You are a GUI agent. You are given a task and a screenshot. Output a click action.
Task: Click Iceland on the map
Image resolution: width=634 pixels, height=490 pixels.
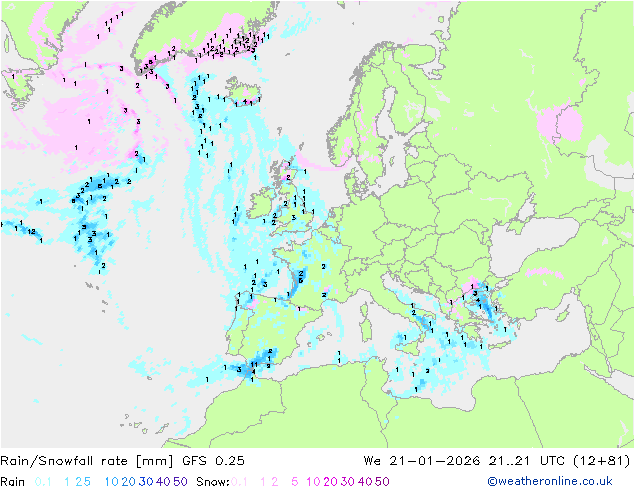coord(243,91)
